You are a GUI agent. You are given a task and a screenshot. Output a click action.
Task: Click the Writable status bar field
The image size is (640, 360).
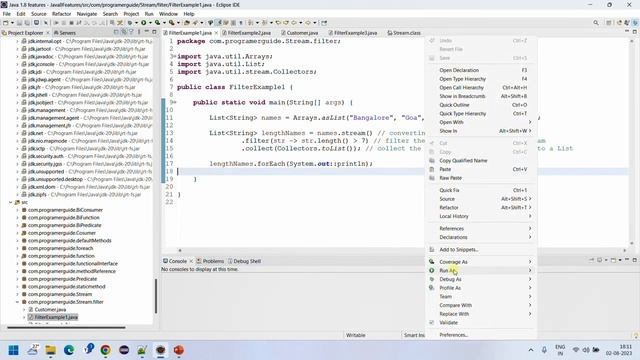356,335
